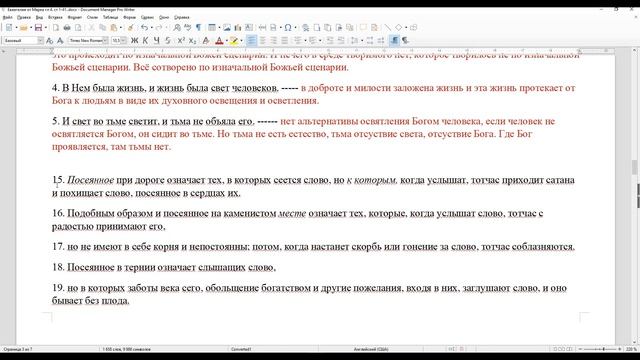Open the Формат menu
The width and height of the screenshot is (640, 360).
(x=75, y=18)
